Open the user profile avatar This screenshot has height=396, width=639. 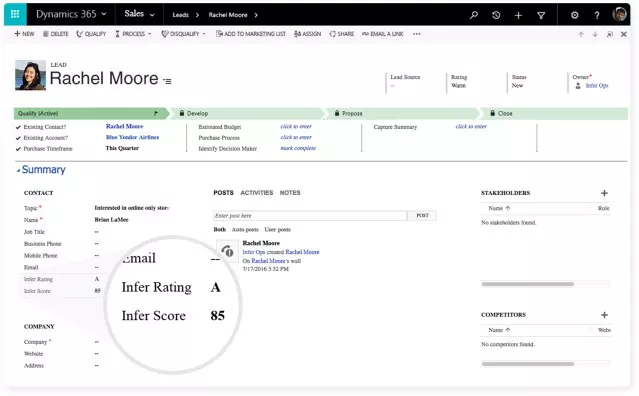tap(619, 14)
